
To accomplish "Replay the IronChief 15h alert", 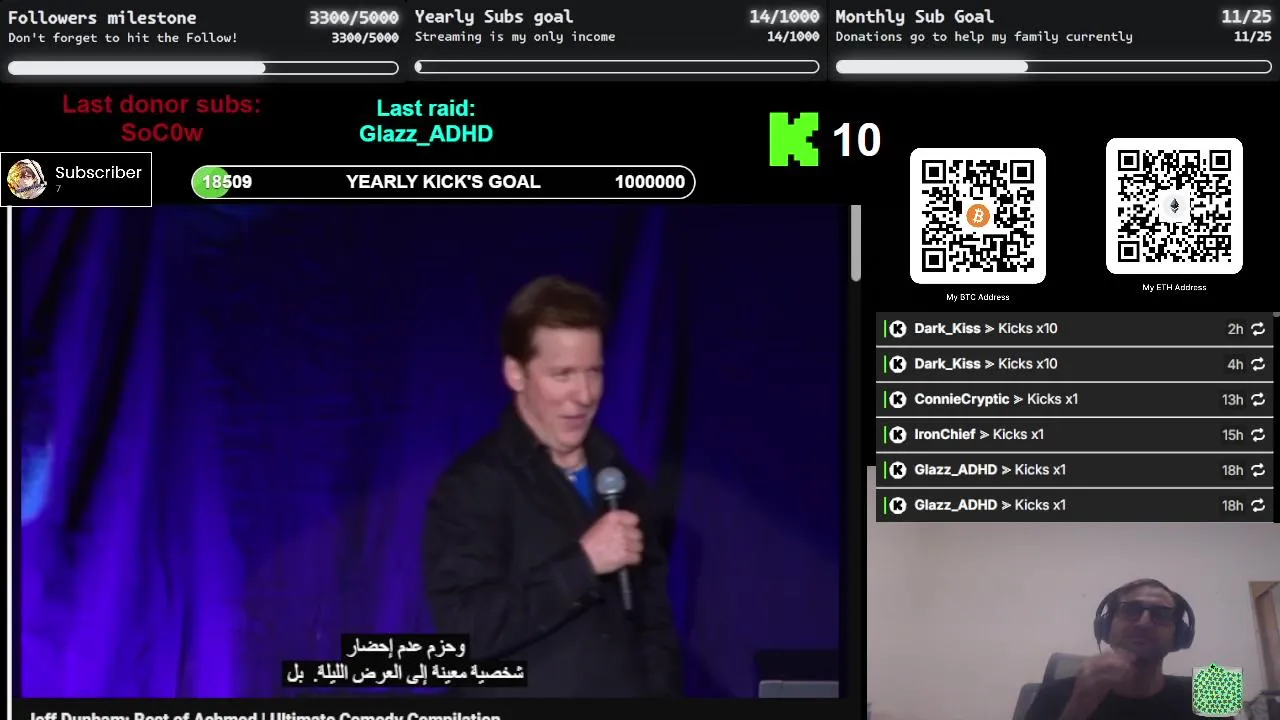I will (x=1258, y=435).
